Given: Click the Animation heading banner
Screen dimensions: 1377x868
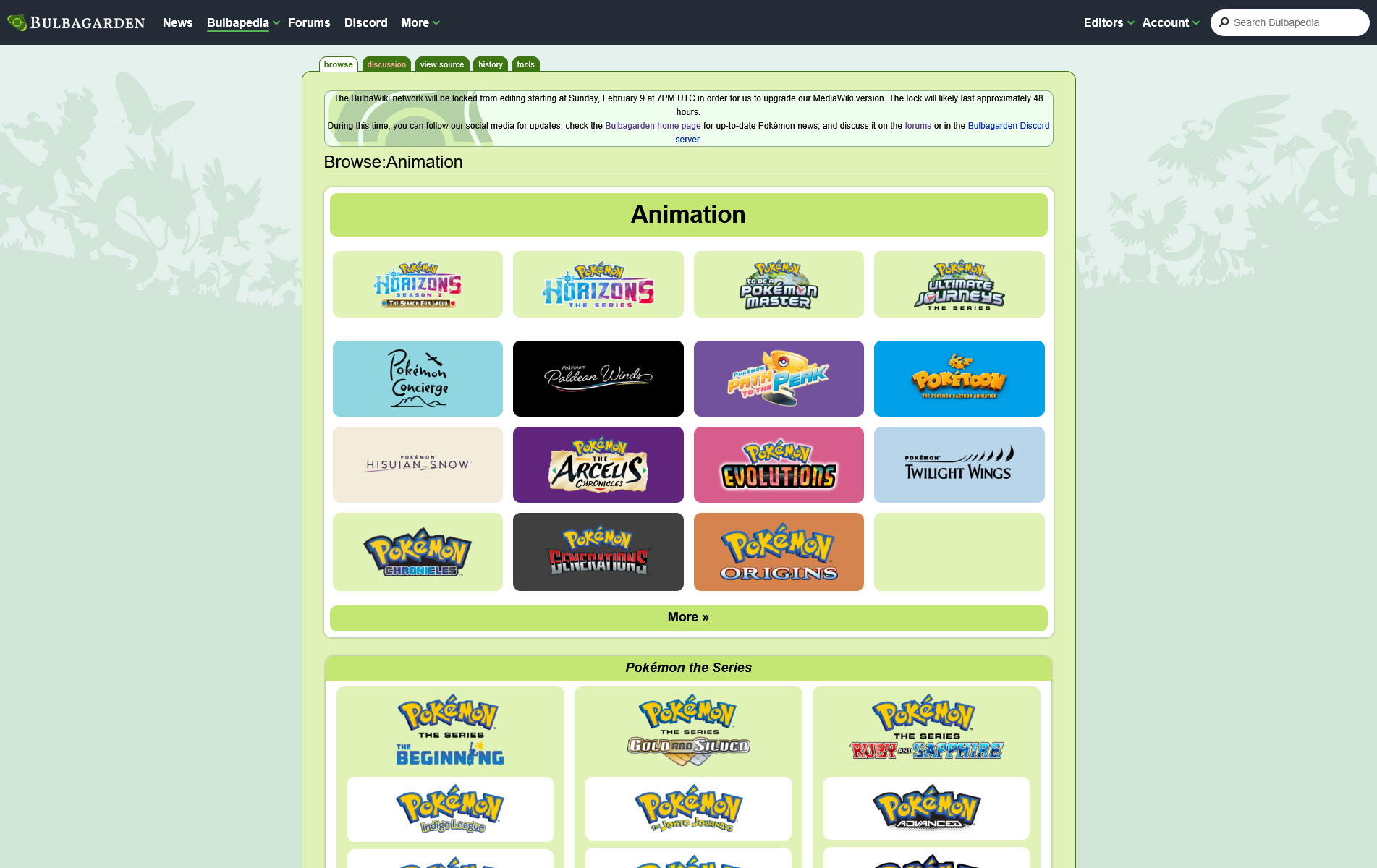Looking at the screenshot, I should pos(688,215).
